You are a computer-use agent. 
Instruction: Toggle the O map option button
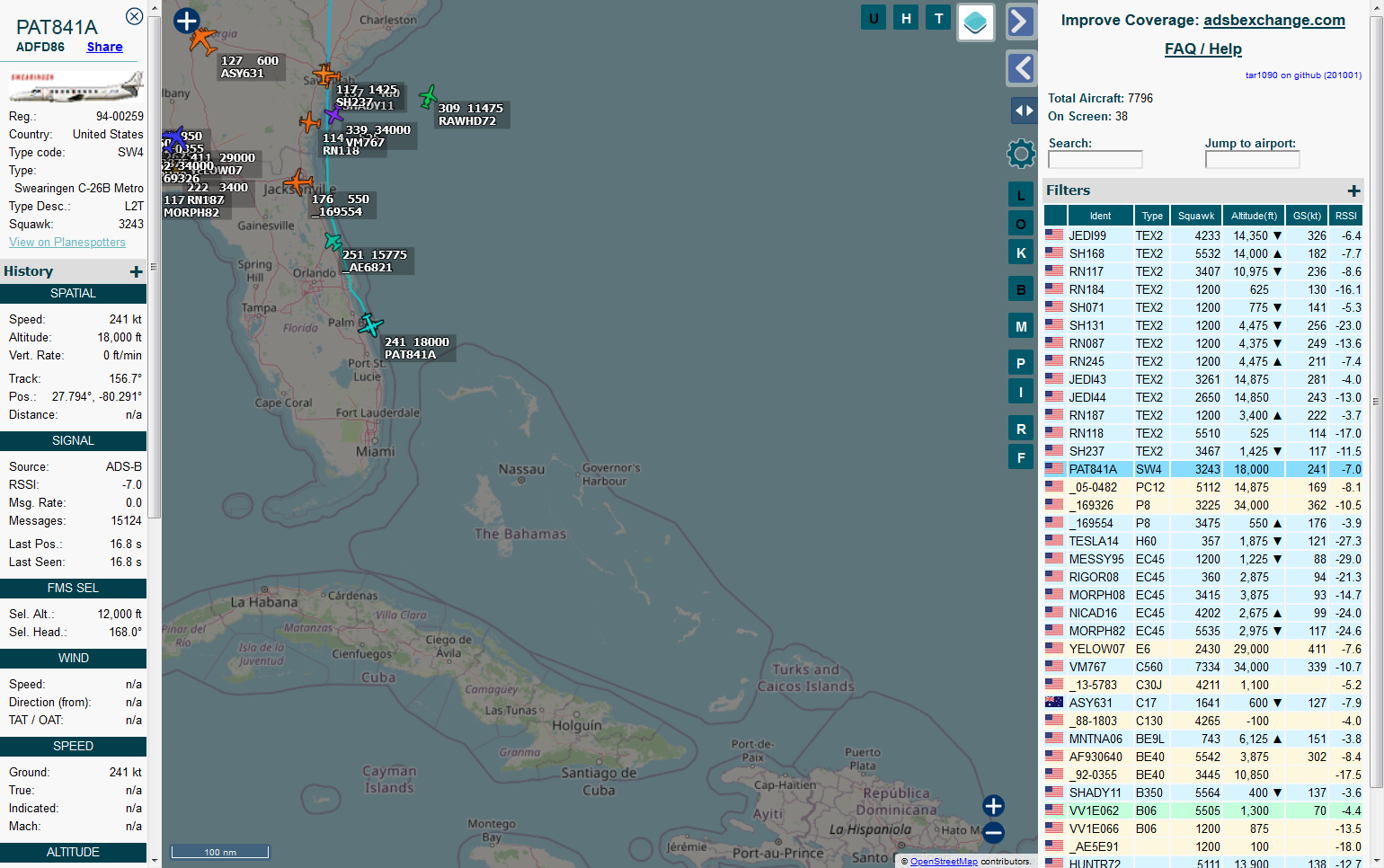click(1020, 224)
